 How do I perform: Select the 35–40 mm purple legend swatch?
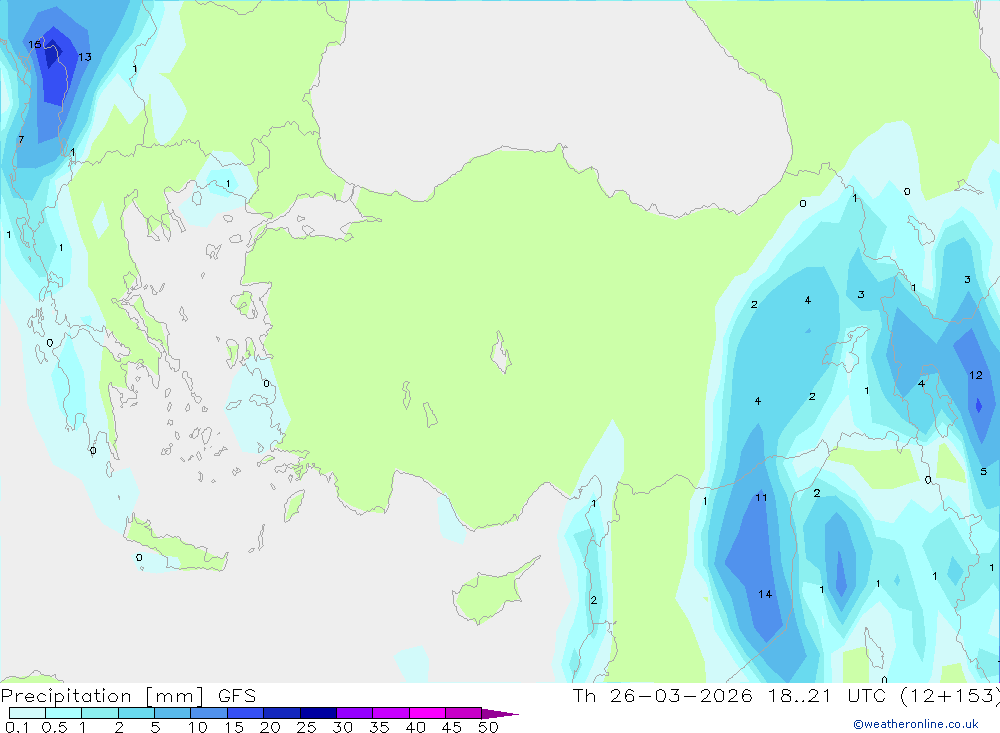pos(391,713)
